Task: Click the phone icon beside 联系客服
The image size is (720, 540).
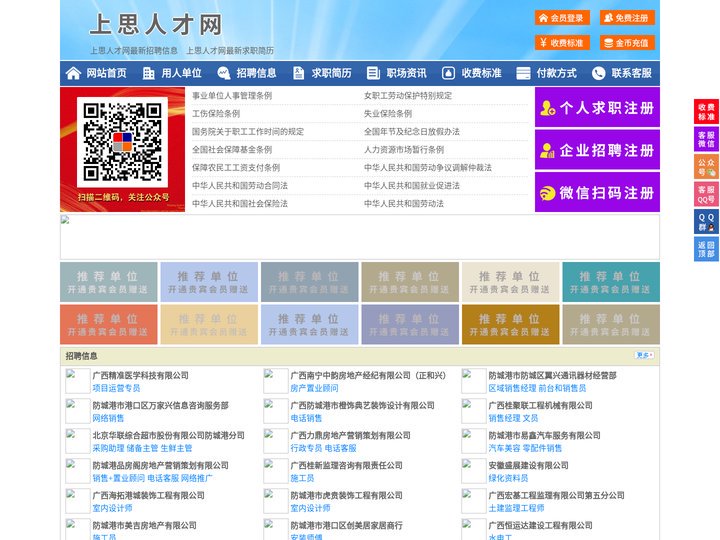Action: [598, 73]
